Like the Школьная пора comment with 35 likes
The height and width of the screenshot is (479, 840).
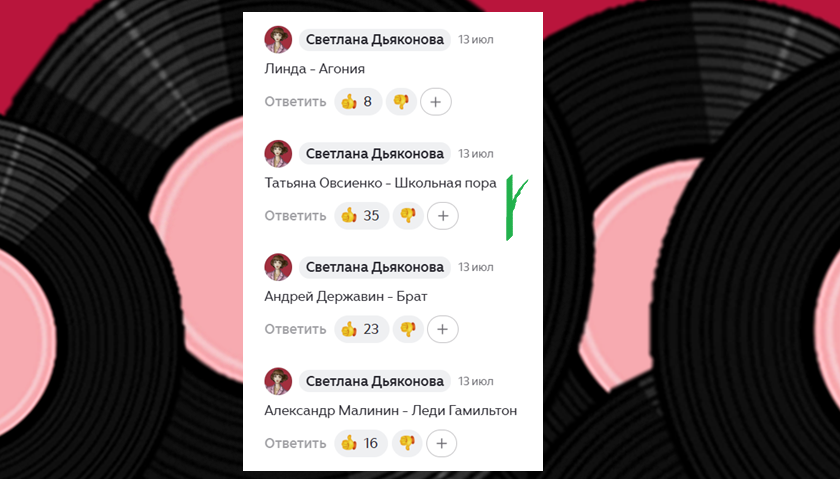tap(362, 215)
